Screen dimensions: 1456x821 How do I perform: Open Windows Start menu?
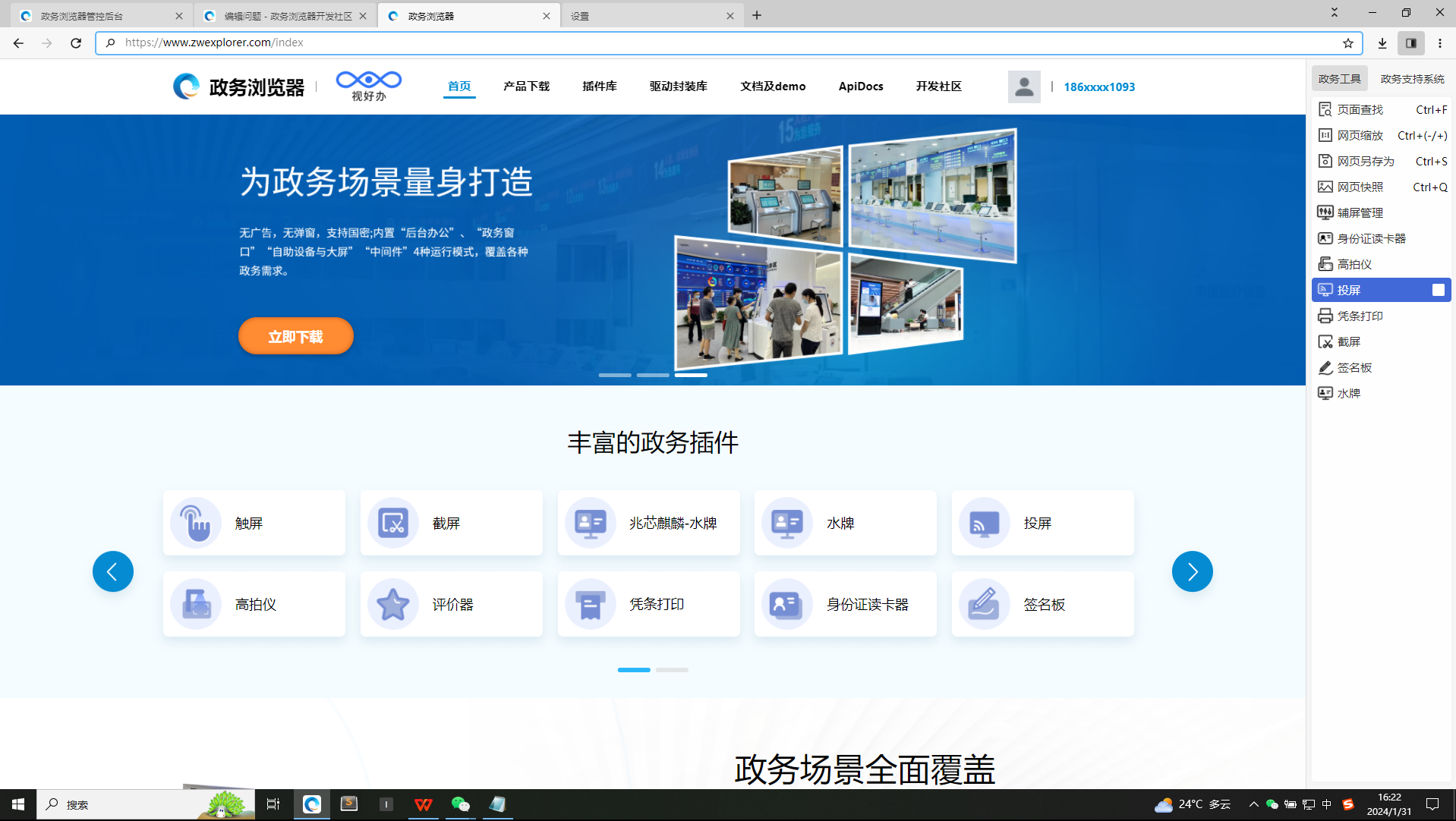pos(18,804)
